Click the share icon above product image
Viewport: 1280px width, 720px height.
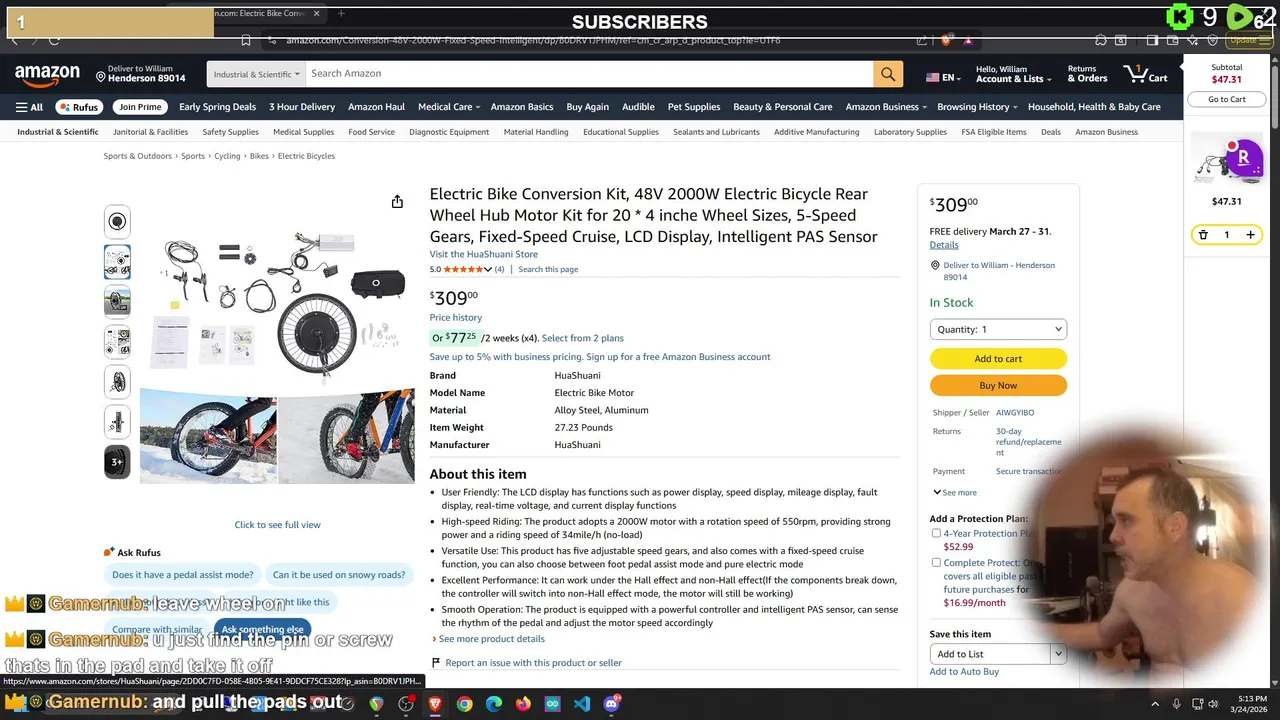coord(397,202)
